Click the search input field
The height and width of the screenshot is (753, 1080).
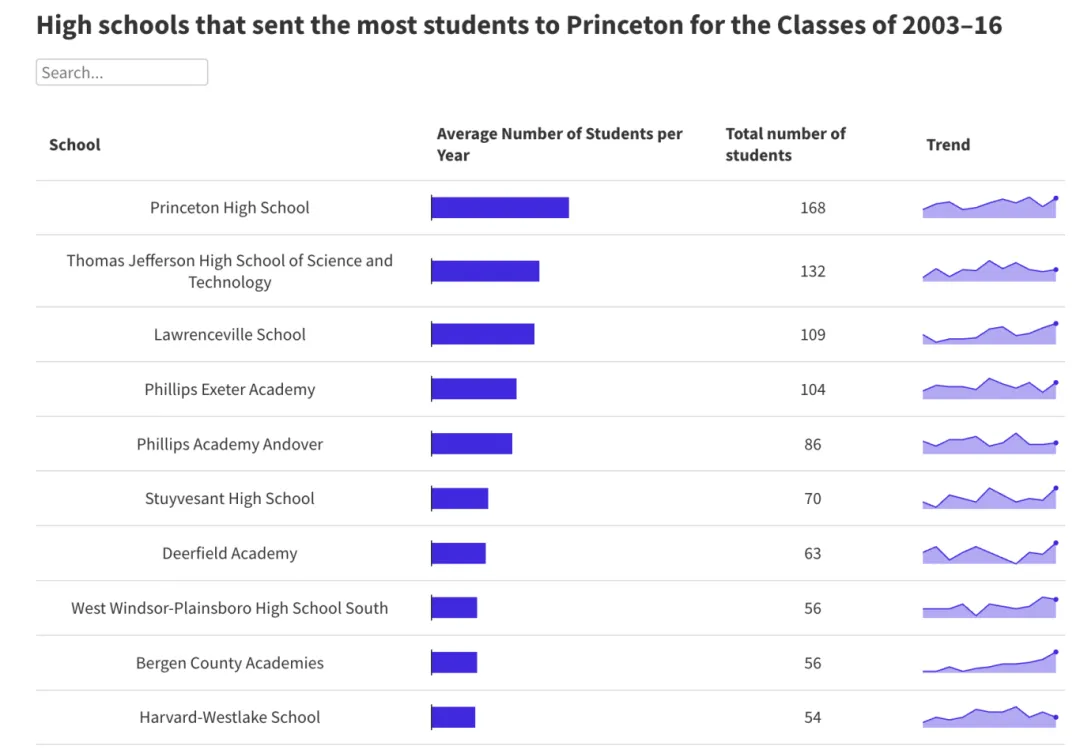(x=121, y=71)
